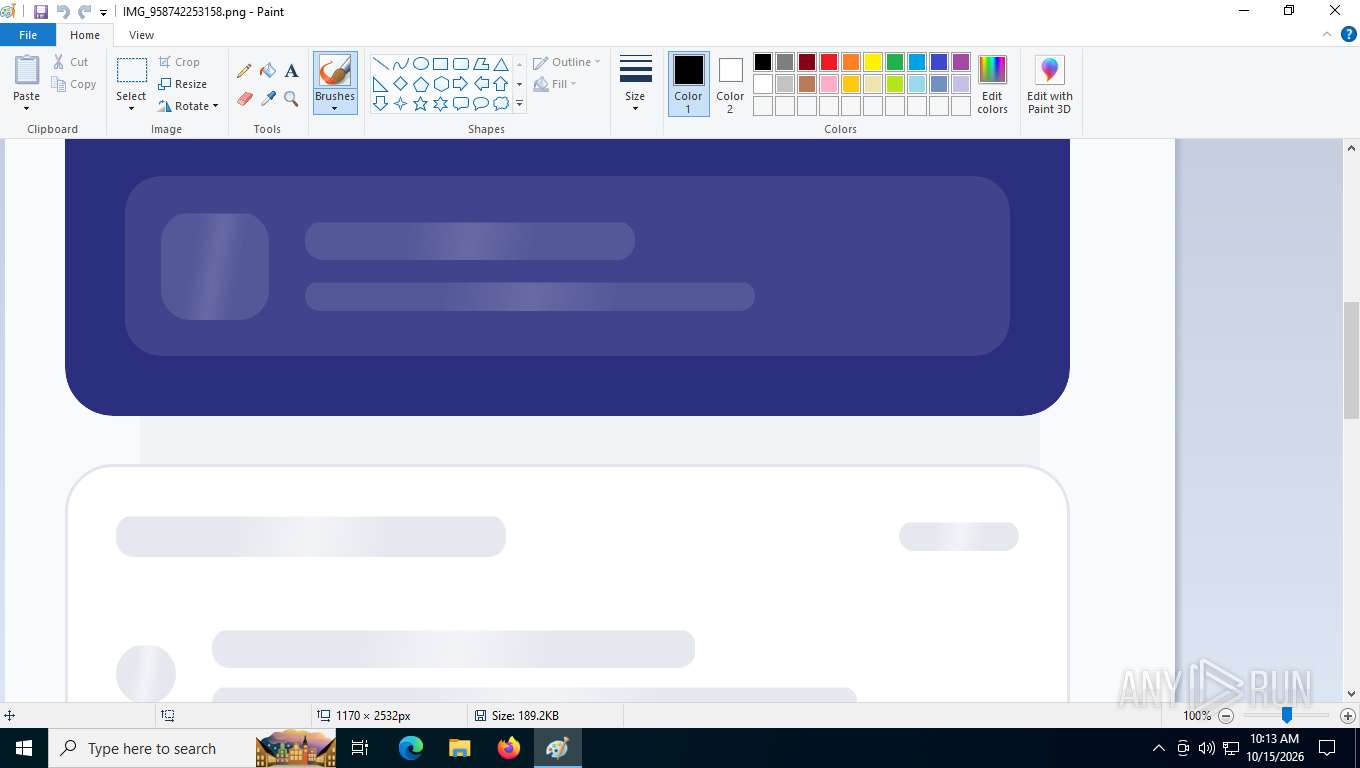Open the shape Fill dropdown
This screenshot has height=768, width=1360.
point(555,84)
